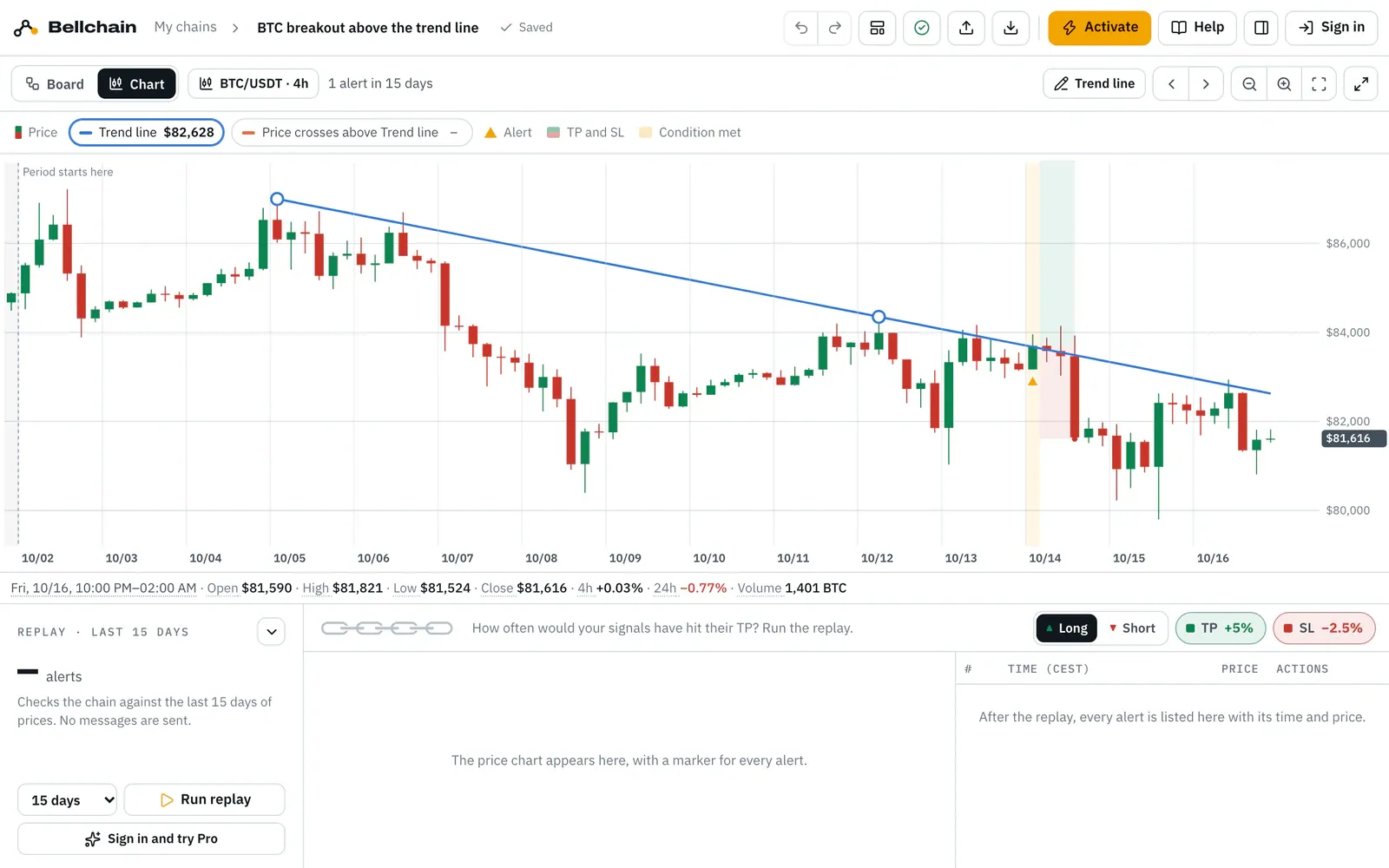The width and height of the screenshot is (1389, 868).
Task: Click the validate checkmark circle icon
Action: (922, 28)
